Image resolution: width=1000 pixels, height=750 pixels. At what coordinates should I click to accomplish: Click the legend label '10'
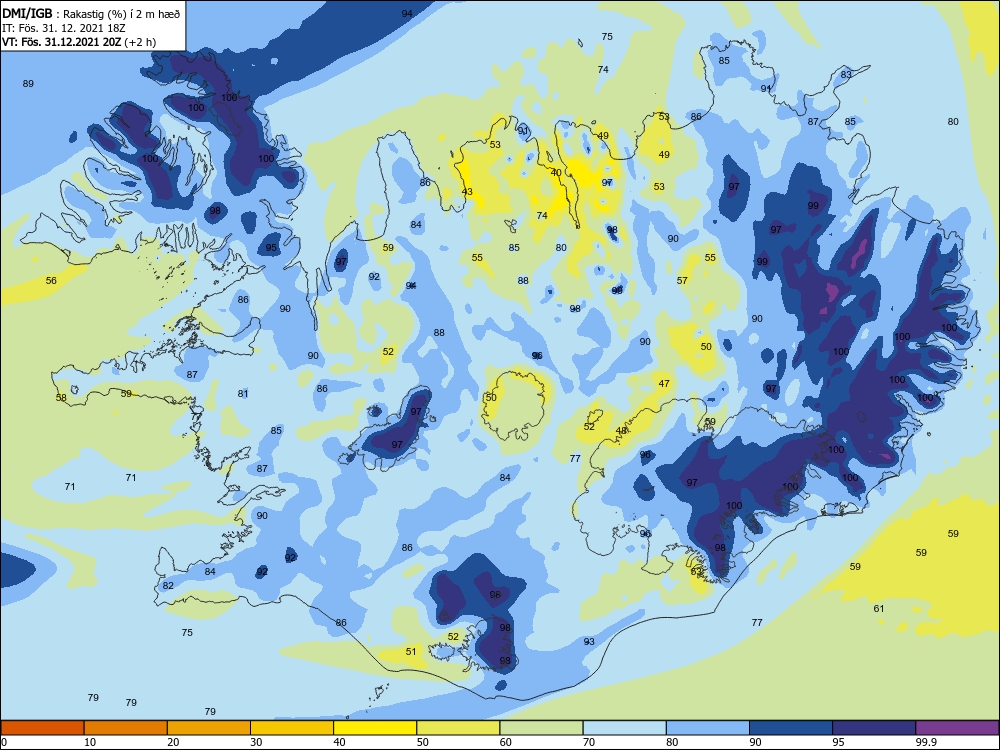click(x=90, y=742)
